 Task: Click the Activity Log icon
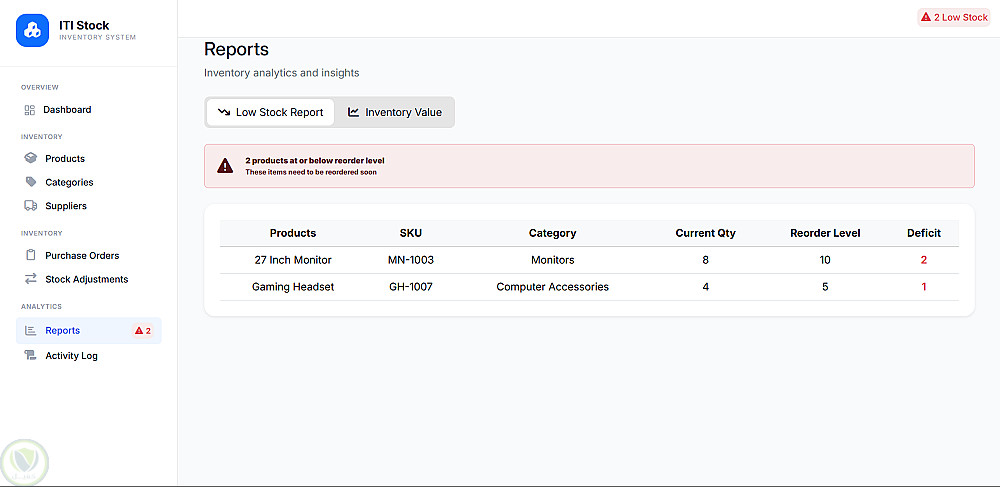click(30, 355)
